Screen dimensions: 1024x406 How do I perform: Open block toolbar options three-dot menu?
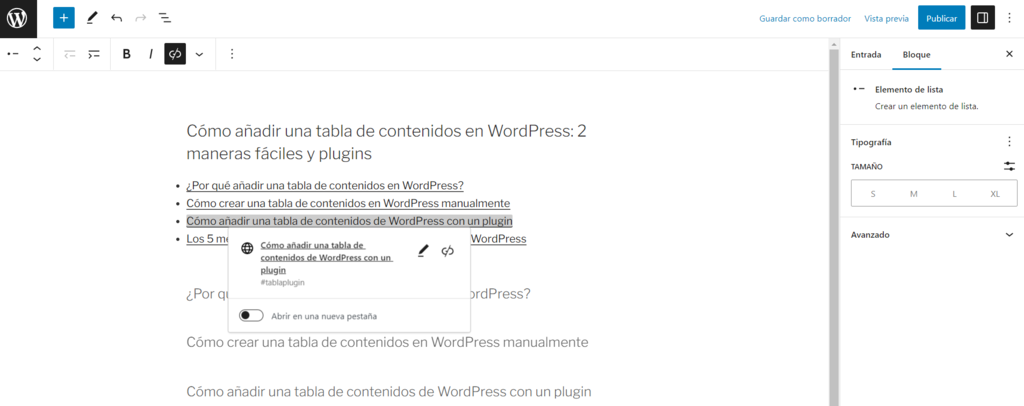(232, 54)
